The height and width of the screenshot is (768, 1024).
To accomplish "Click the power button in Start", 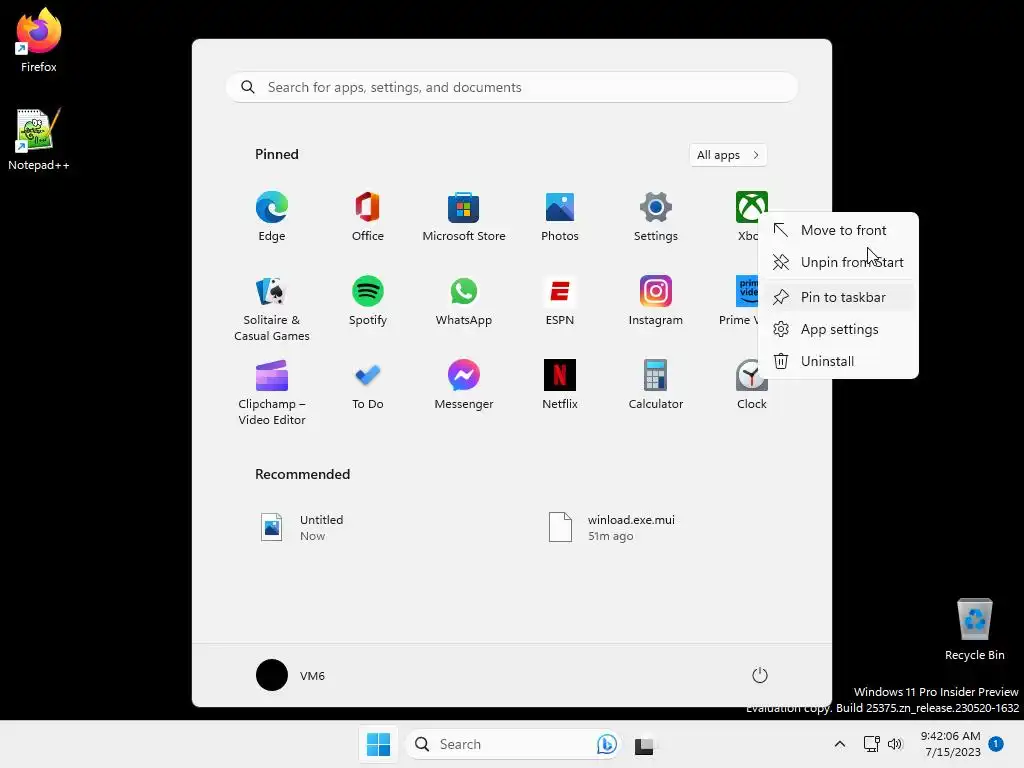I will (x=760, y=675).
